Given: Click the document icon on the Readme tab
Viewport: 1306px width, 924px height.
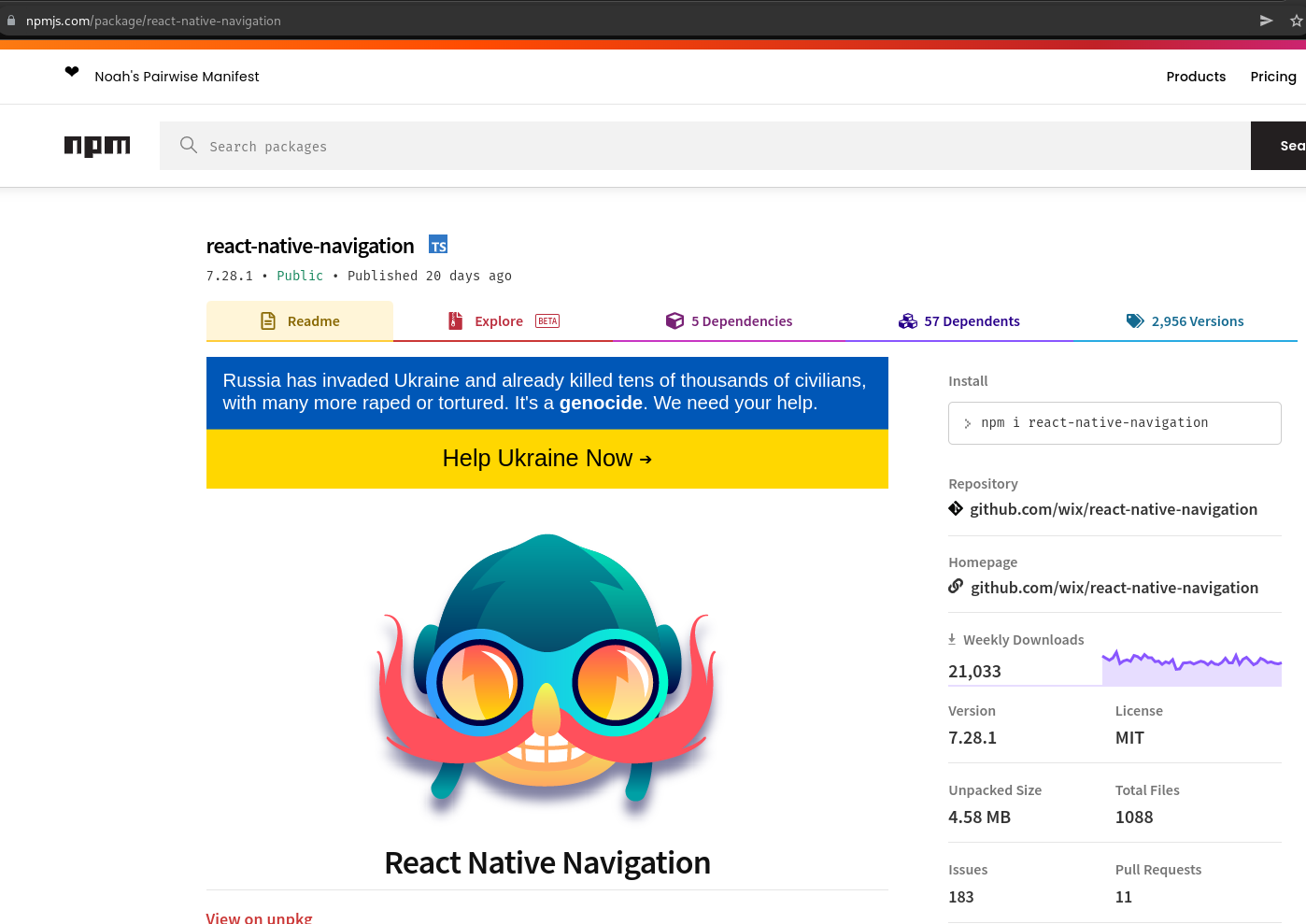Looking at the screenshot, I should 268,320.
